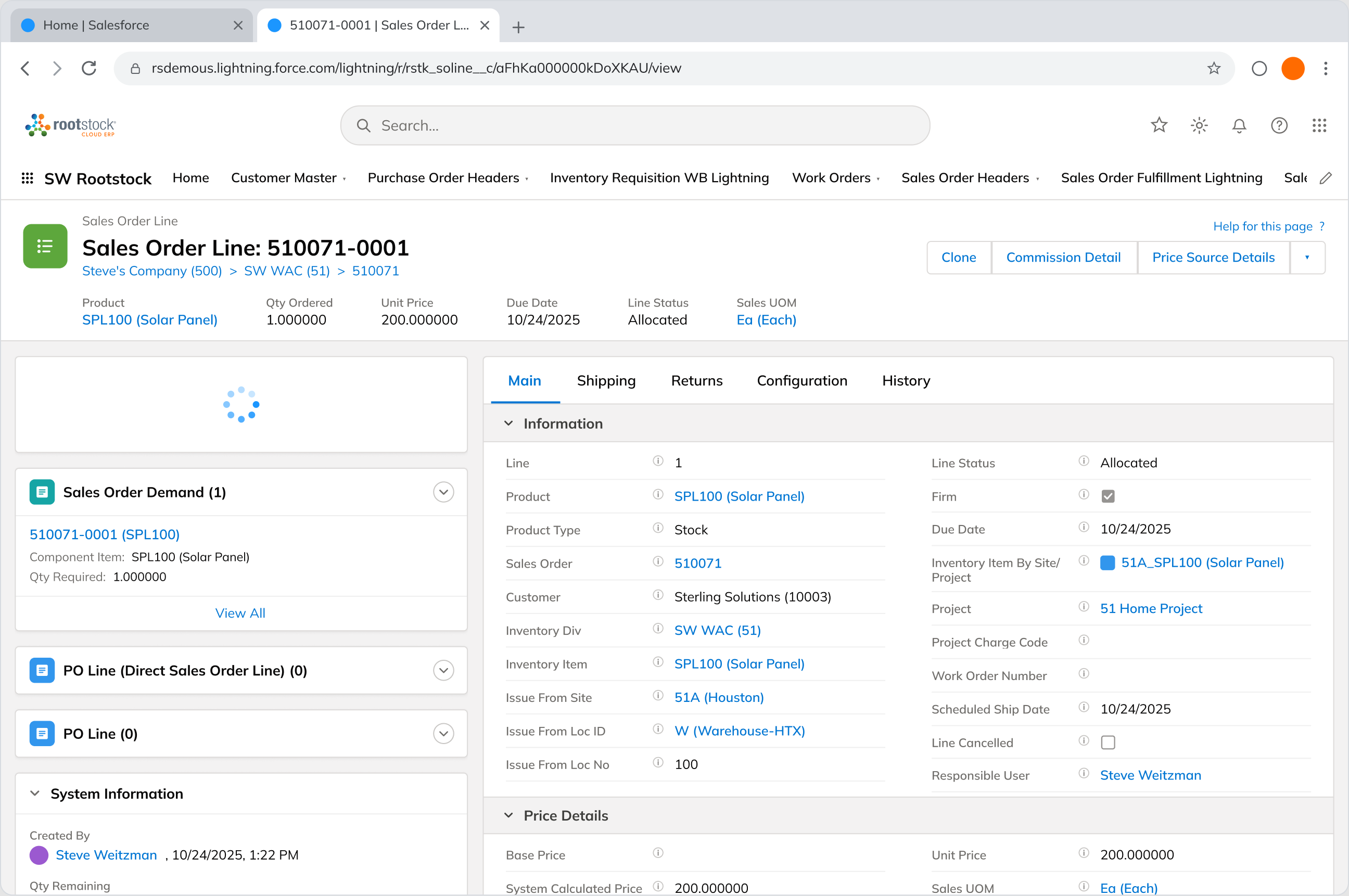Toggle the Firm checkbox

pyautogui.click(x=1108, y=496)
